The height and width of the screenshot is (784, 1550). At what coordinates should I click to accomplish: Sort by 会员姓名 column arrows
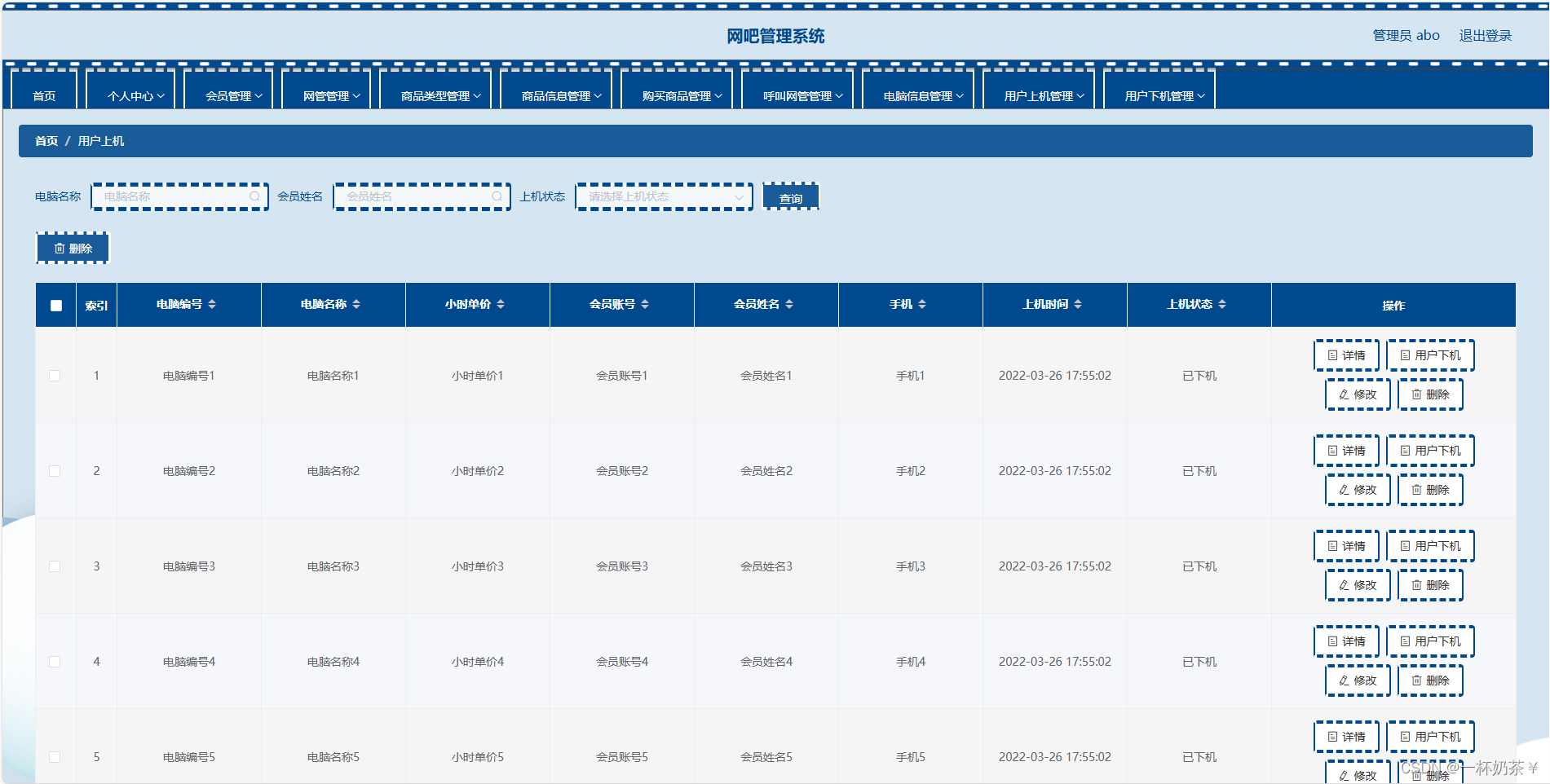(x=789, y=304)
